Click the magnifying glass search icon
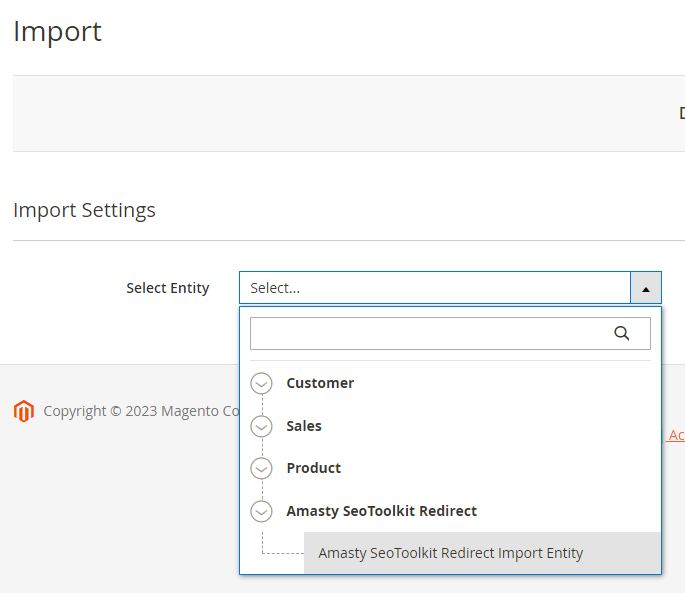This screenshot has width=685, height=593. click(x=621, y=333)
